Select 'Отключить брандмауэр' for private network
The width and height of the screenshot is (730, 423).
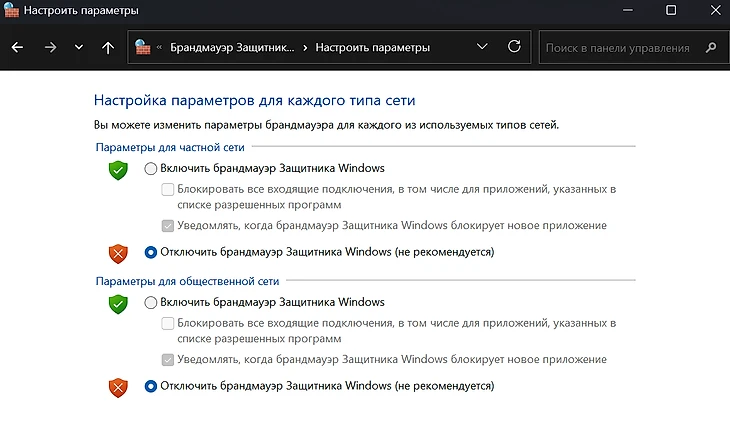pos(151,252)
